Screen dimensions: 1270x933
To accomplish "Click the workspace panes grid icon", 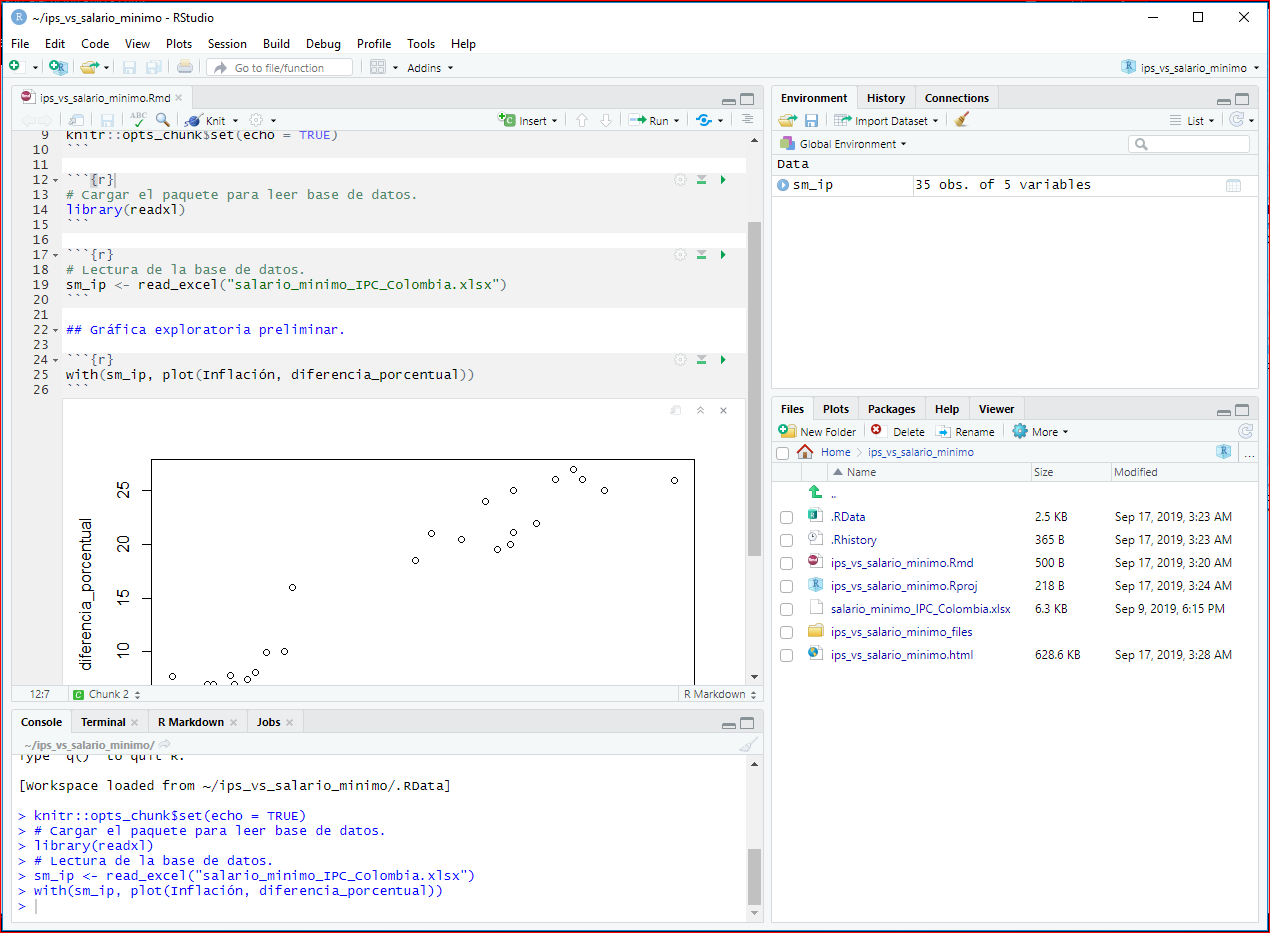I will (378, 67).
